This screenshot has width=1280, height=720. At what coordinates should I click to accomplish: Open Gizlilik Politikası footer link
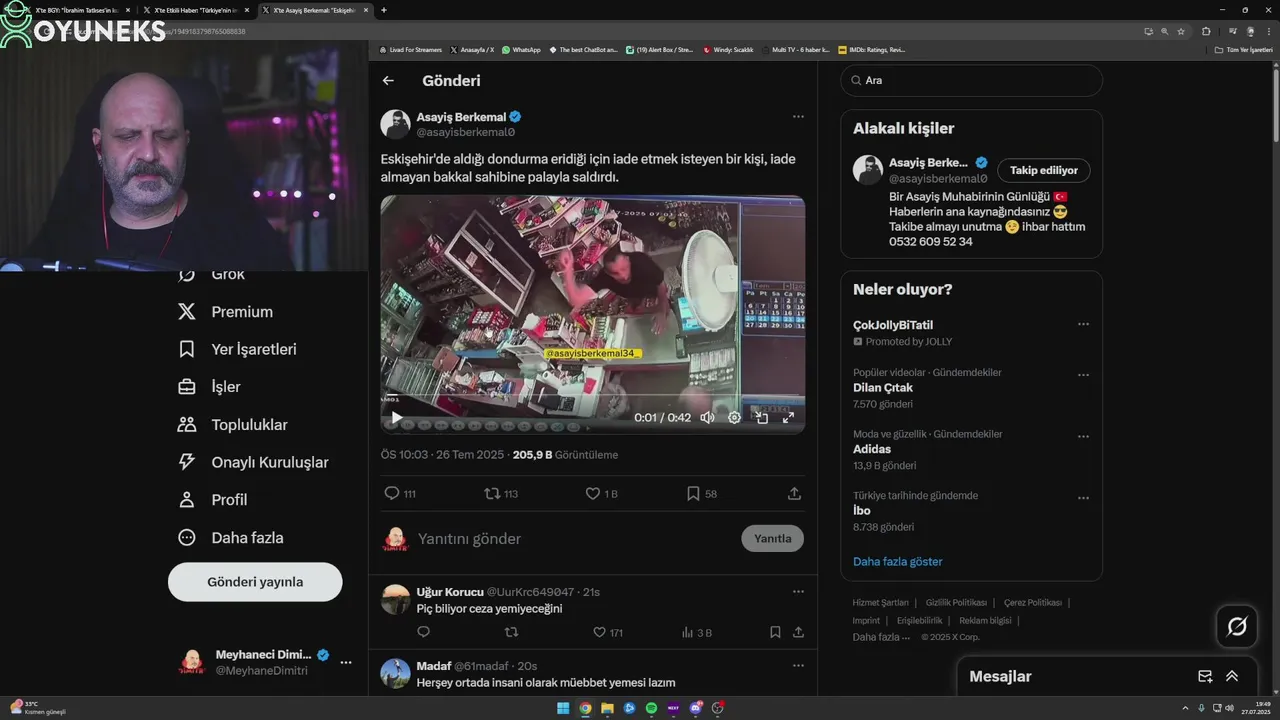(x=956, y=603)
